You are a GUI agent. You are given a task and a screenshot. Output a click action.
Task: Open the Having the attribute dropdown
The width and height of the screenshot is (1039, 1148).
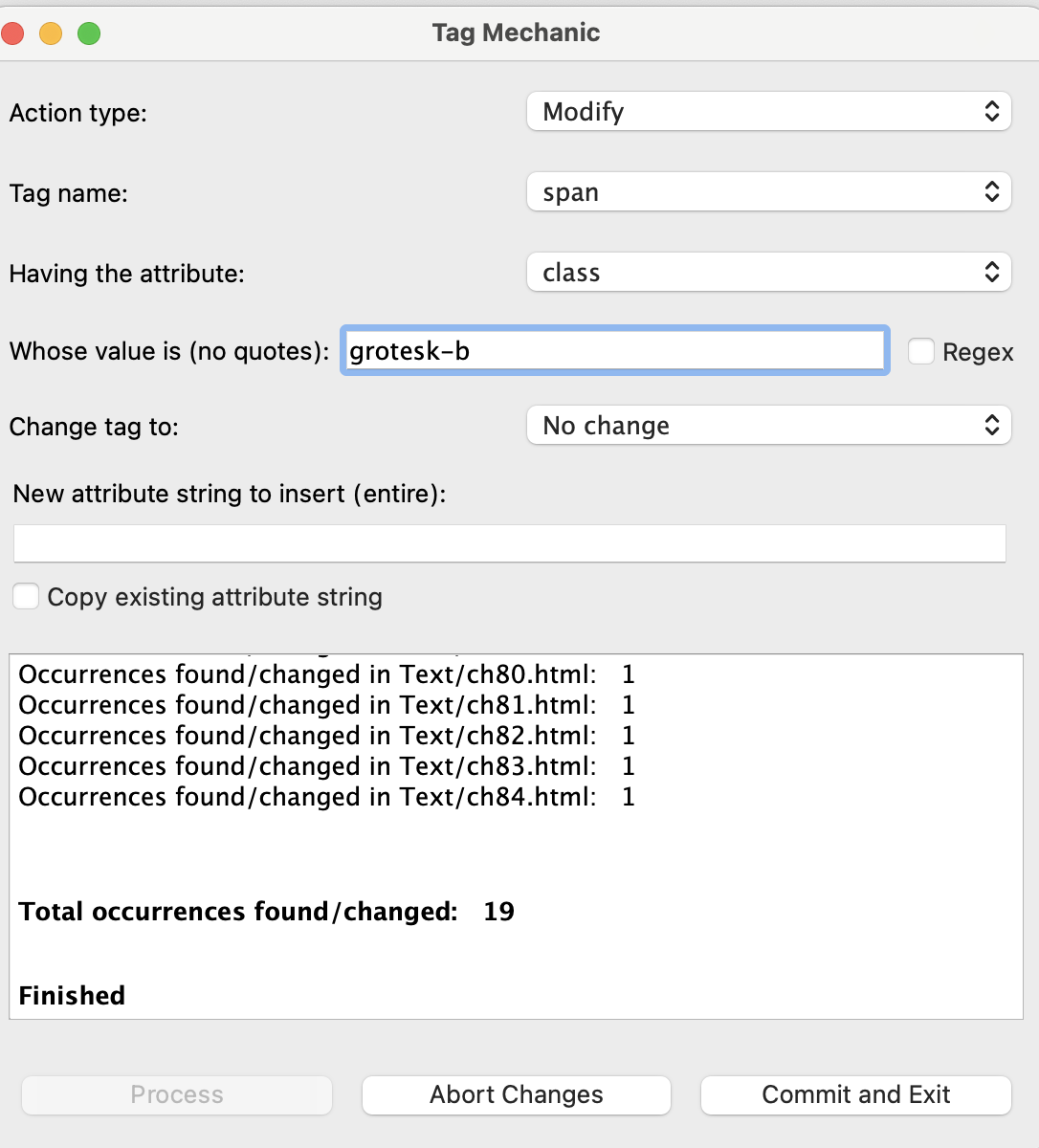tap(768, 273)
